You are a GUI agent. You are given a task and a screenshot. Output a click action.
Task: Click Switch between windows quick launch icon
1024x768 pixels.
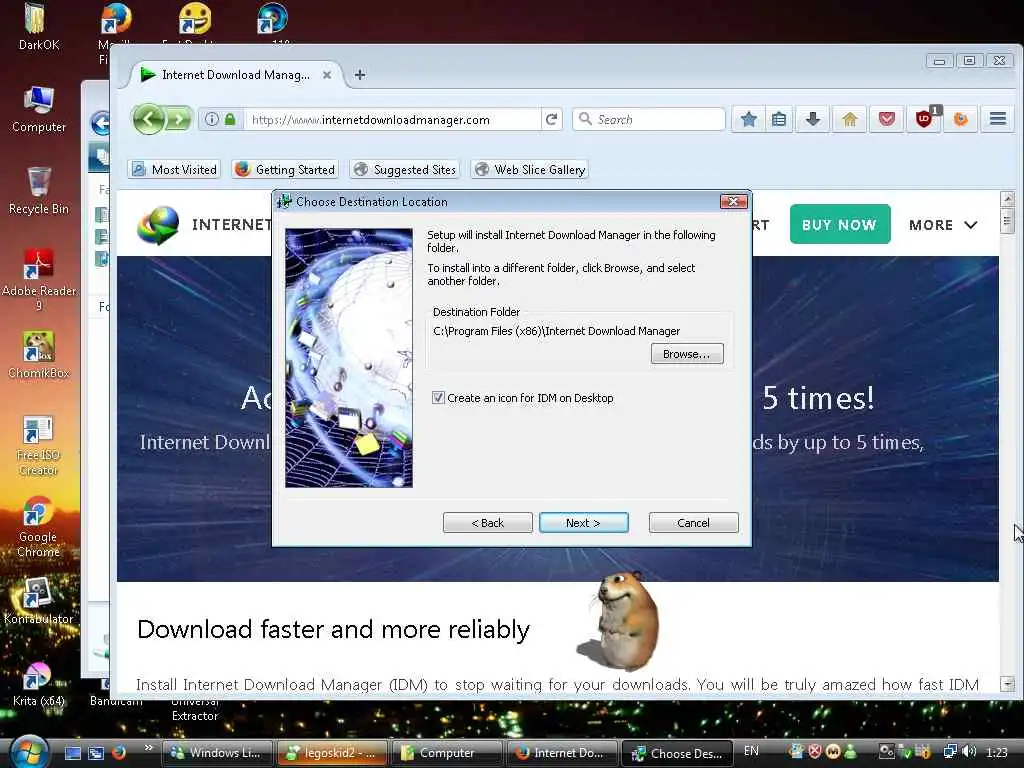pos(95,753)
